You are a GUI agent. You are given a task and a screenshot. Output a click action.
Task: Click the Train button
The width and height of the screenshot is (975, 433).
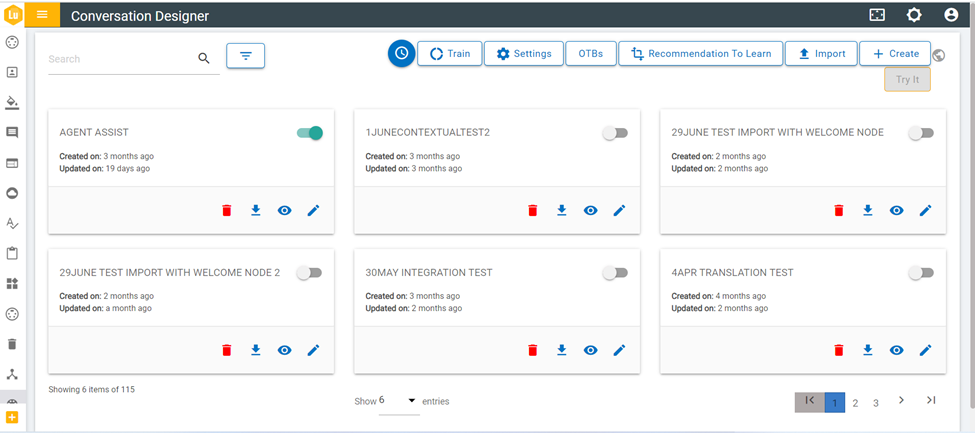tap(450, 54)
